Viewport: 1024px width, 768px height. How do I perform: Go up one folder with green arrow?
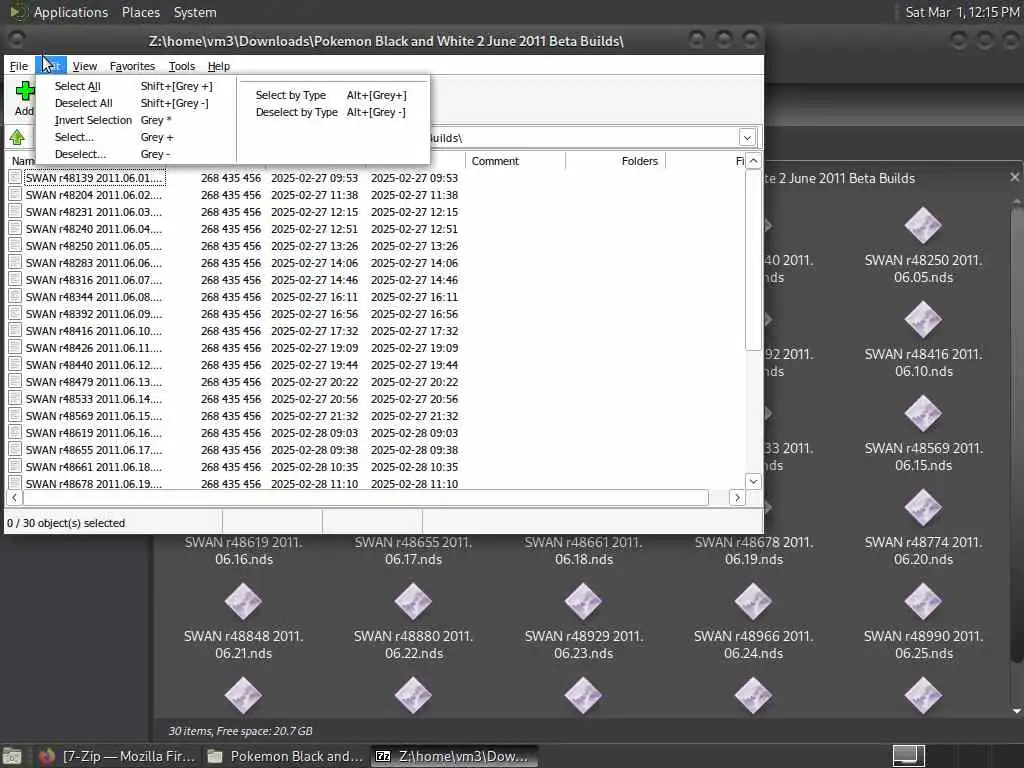point(17,138)
